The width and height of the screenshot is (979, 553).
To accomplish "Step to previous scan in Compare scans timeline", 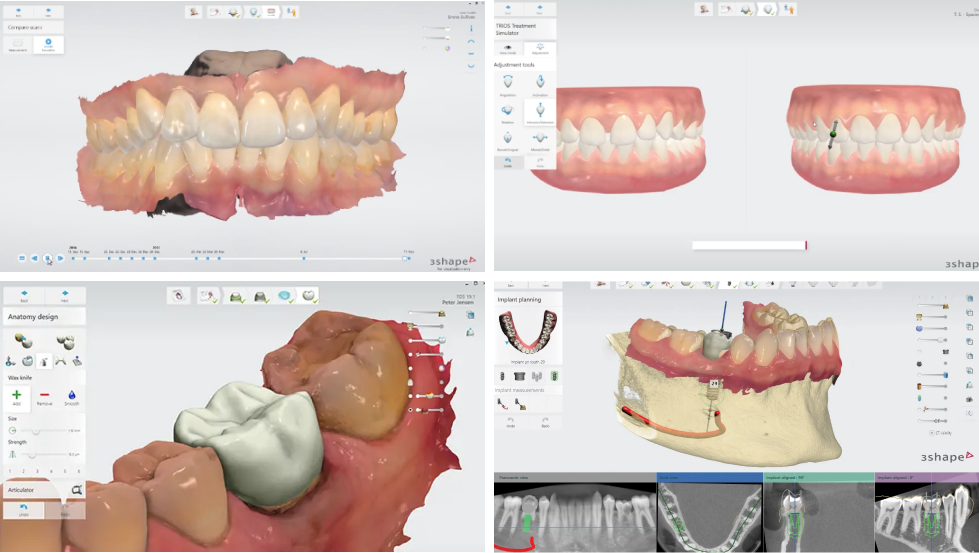I will 34,258.
